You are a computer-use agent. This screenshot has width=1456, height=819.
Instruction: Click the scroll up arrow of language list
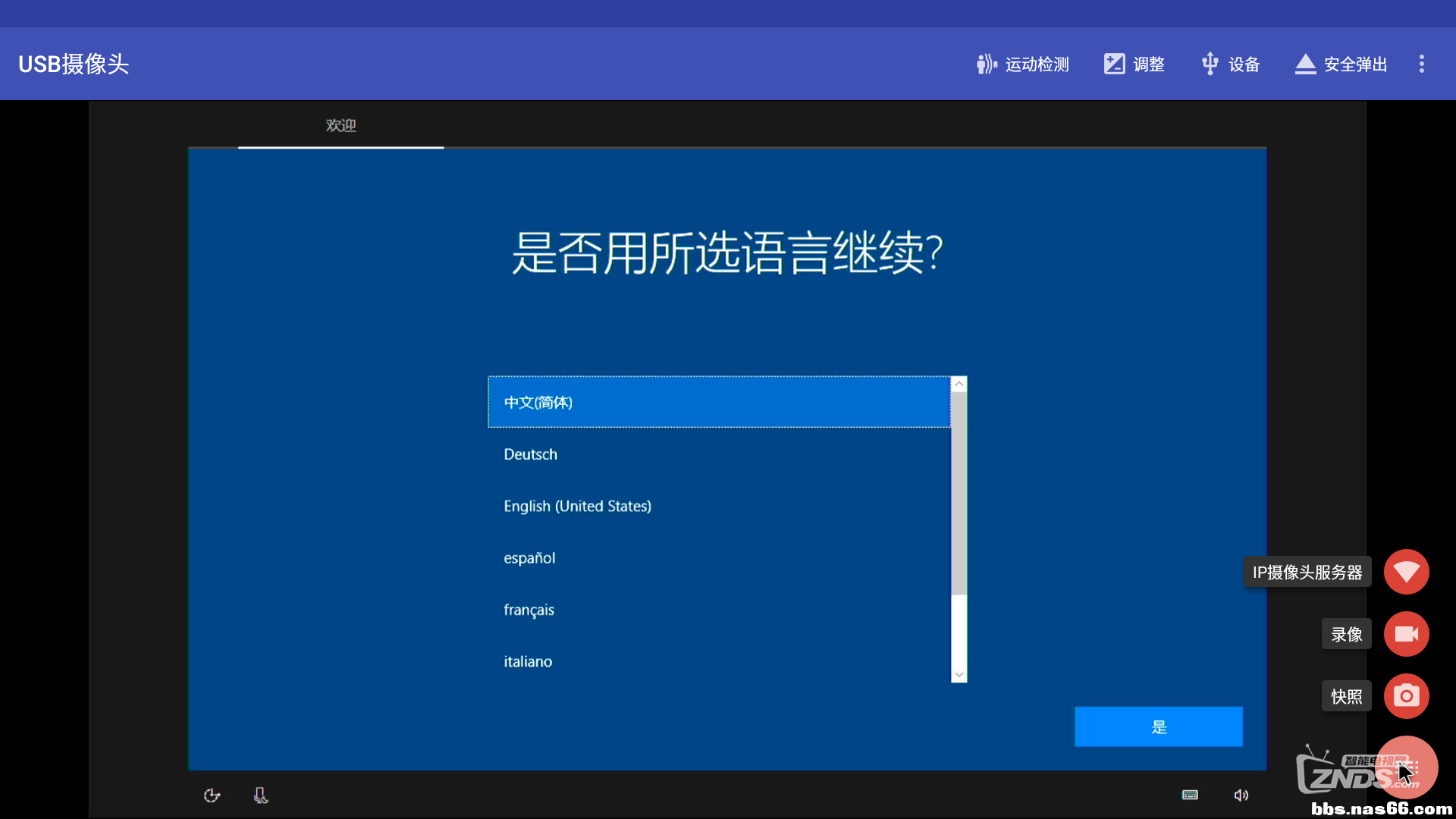point(959,384)
